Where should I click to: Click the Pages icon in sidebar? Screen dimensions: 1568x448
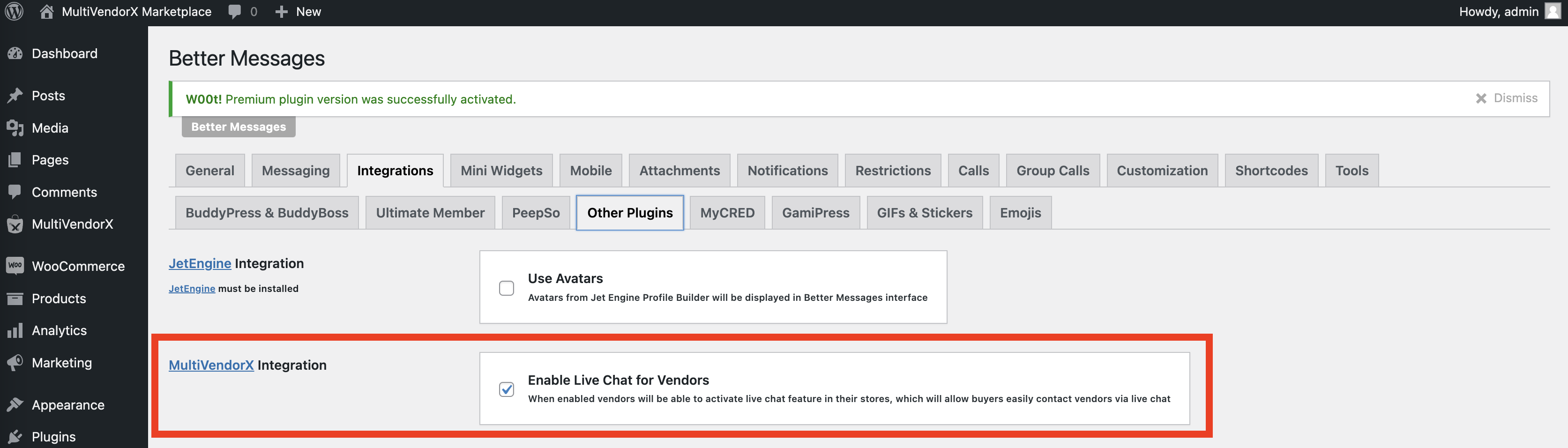click(15, 160)
